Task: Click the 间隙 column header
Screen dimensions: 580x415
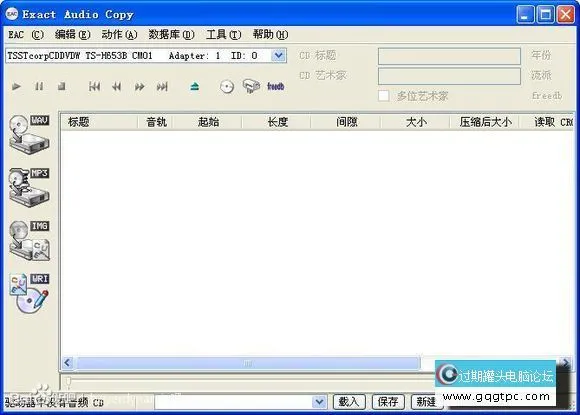Action: [346, 122]
